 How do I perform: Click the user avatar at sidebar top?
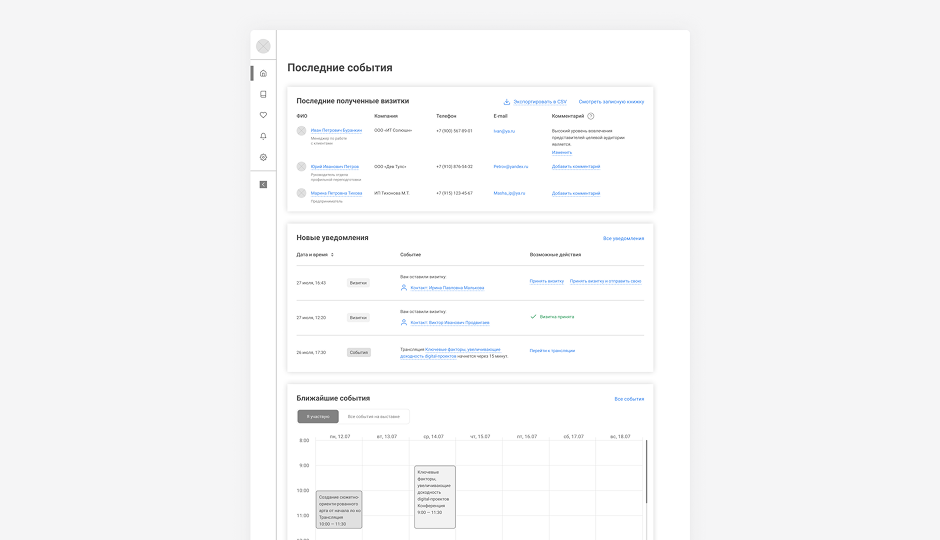tap(263, 46)
